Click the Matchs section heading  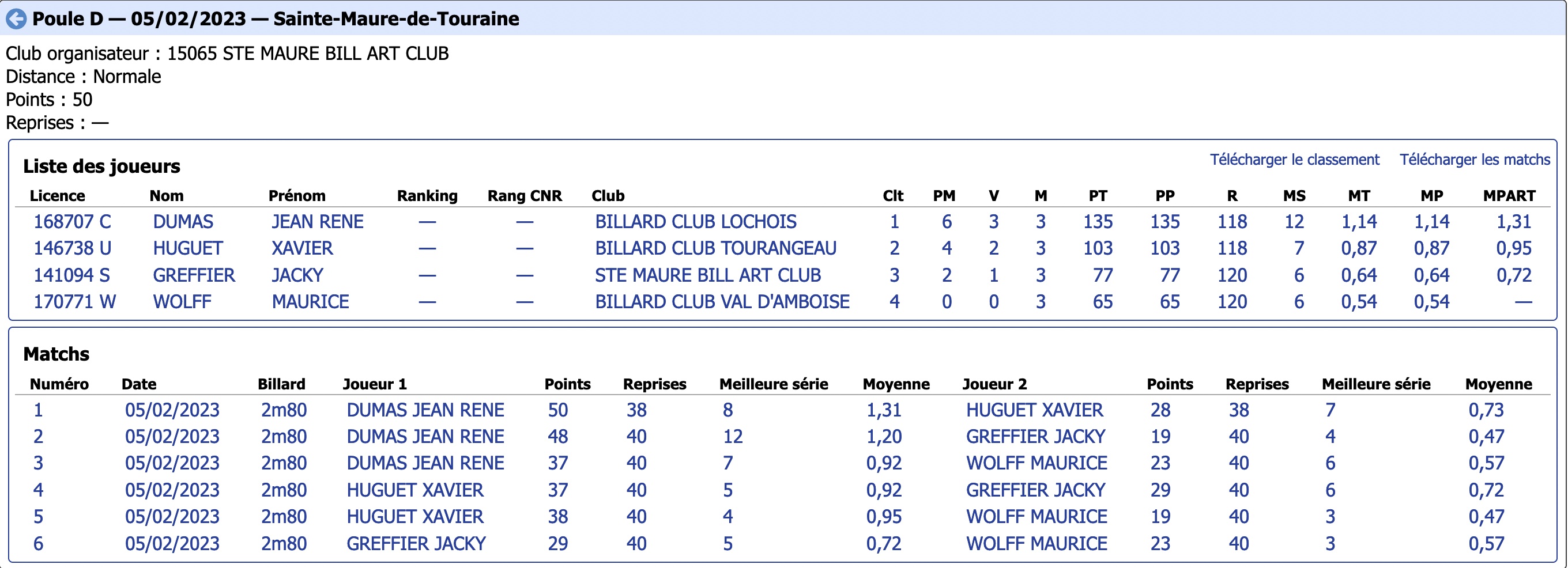point(56,354)
